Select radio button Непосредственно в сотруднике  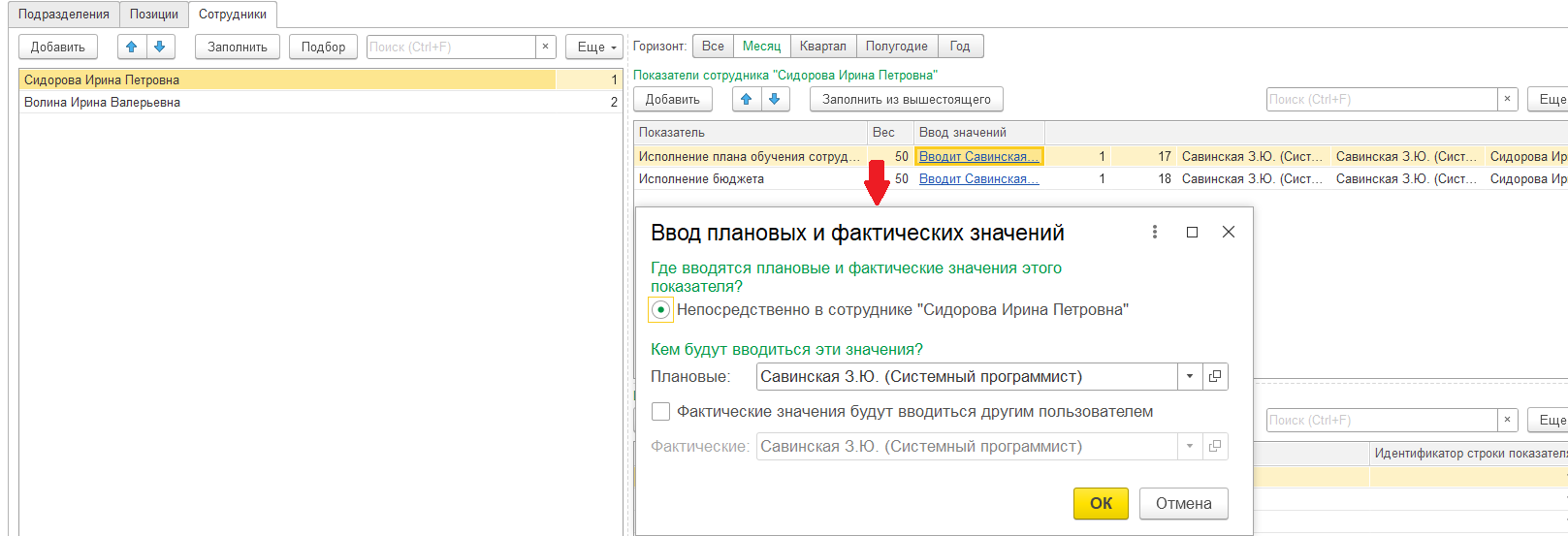tap(661, 310)
